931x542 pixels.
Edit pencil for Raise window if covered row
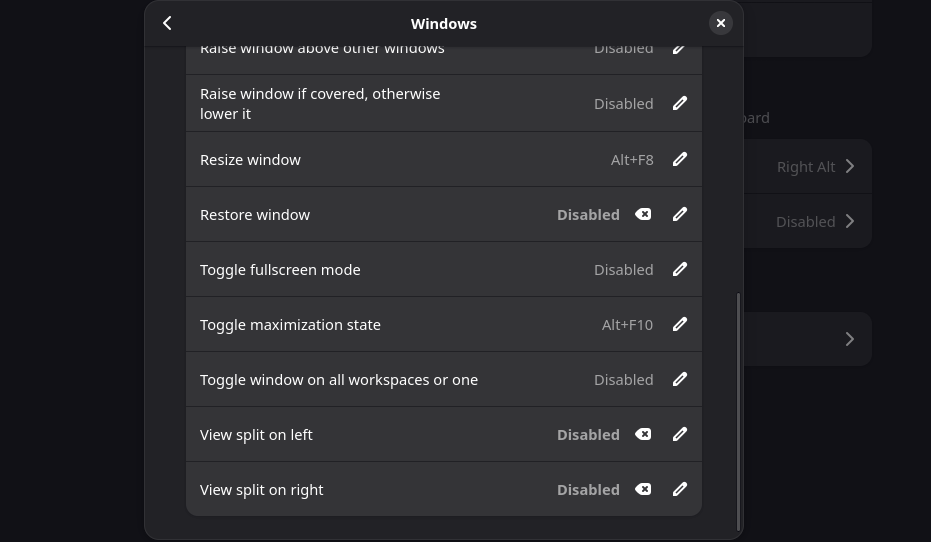680,103
